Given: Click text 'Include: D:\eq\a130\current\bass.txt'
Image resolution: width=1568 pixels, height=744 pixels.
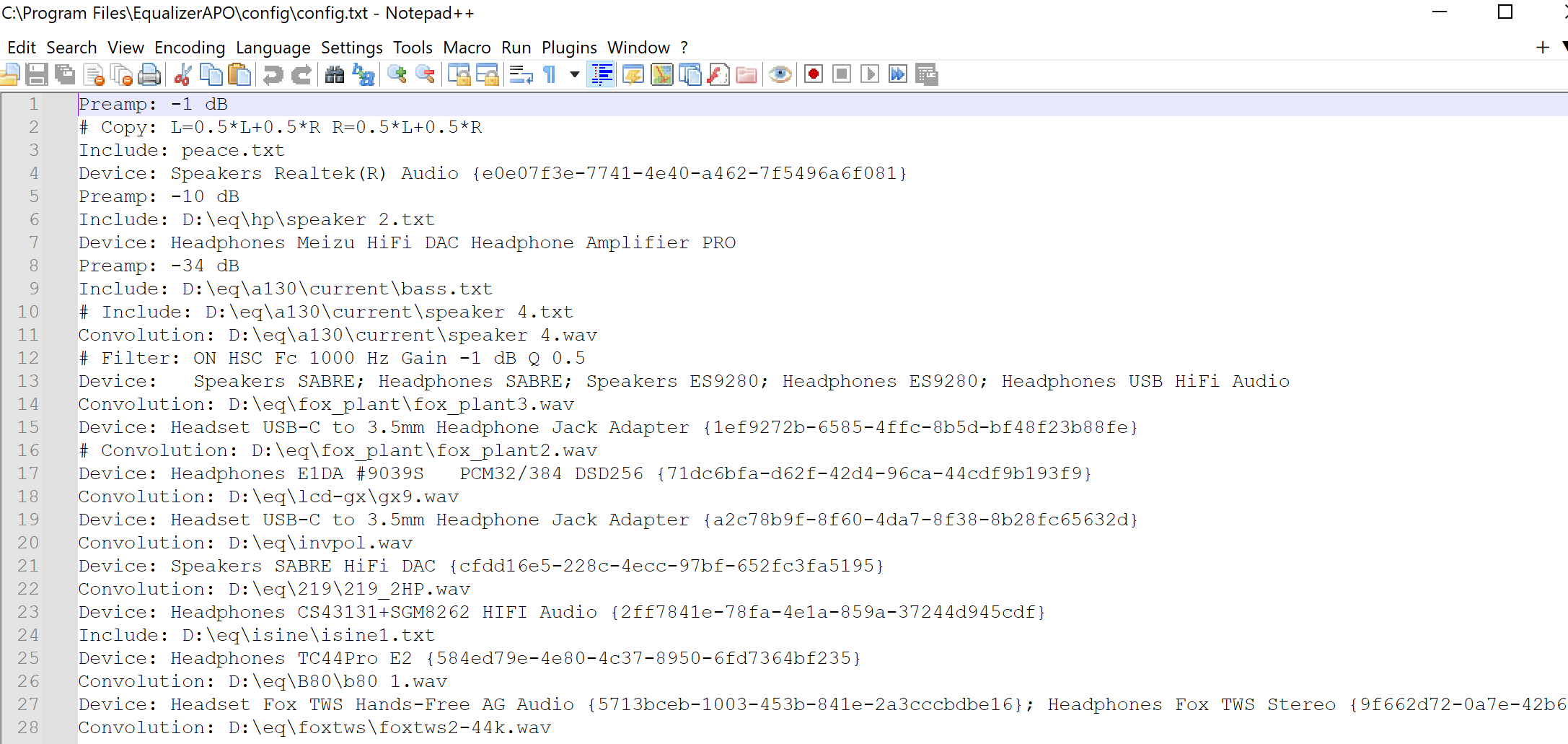Looking at the screenshot, I should (286, 289).
